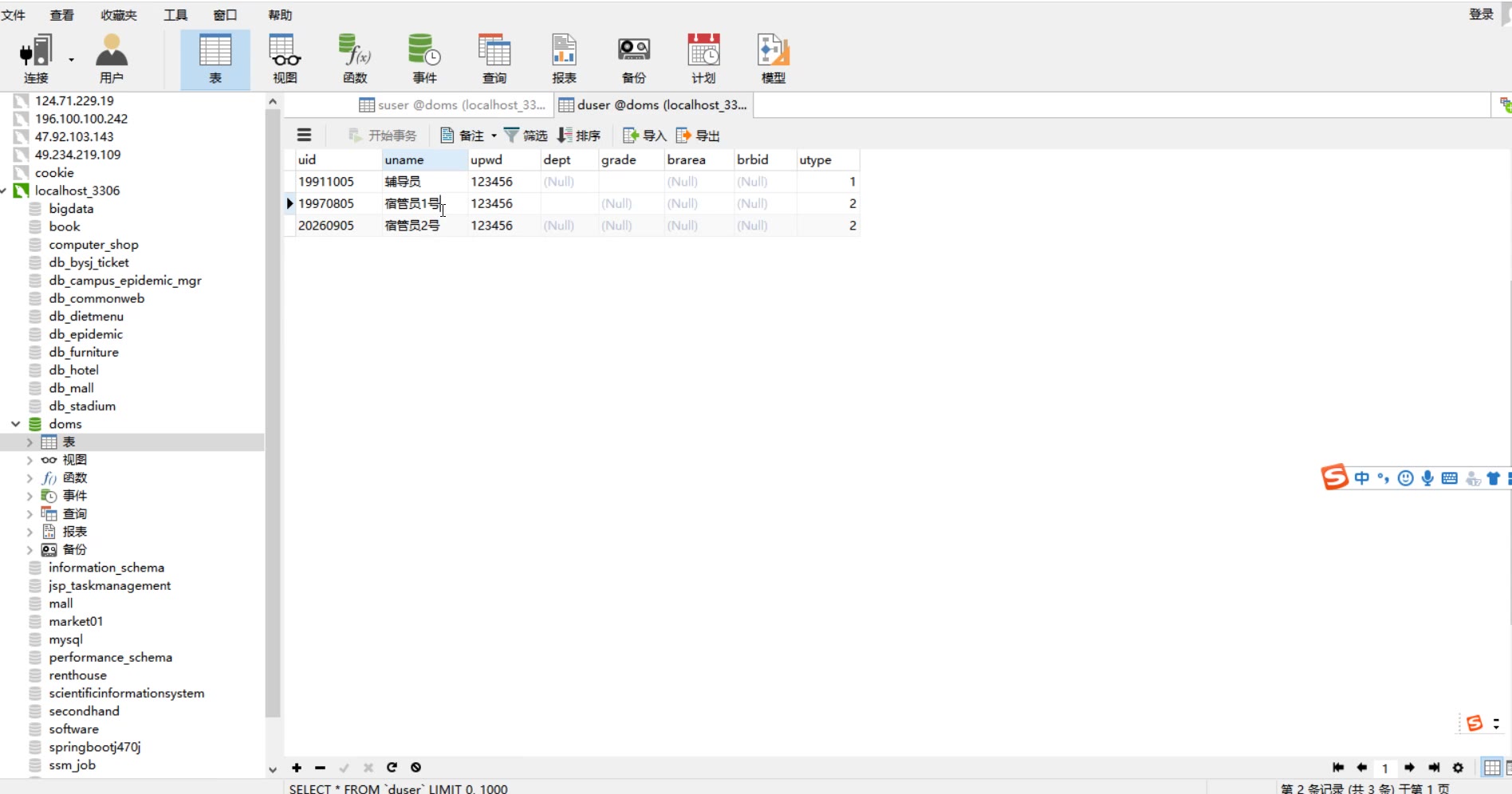Select the 124.71.229.19 connection

pyautogui.click(x=74, y=101)
